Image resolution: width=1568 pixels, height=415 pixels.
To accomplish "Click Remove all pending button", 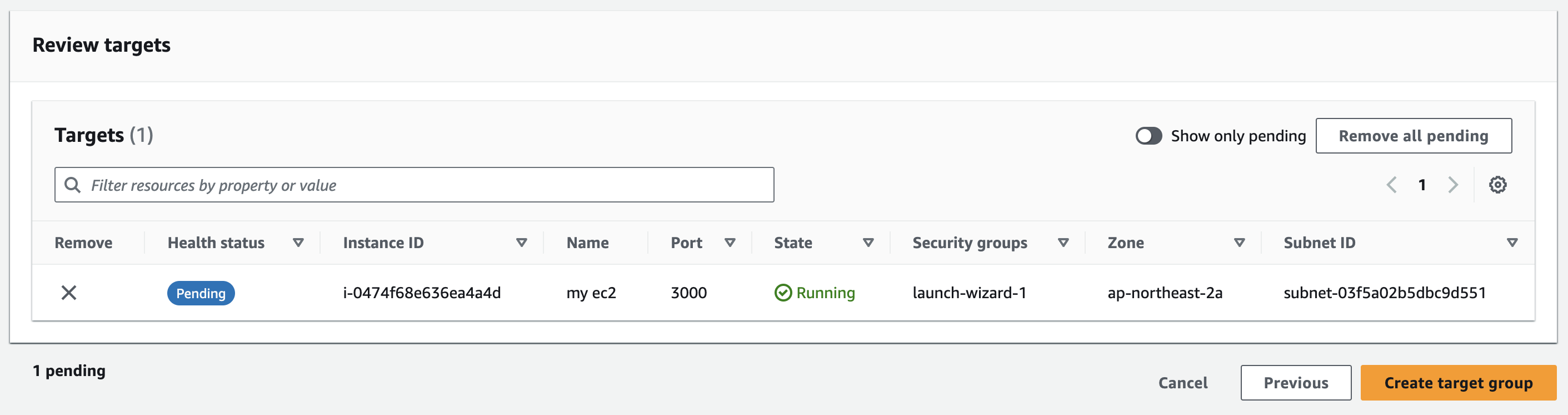I will point(1414,136).
